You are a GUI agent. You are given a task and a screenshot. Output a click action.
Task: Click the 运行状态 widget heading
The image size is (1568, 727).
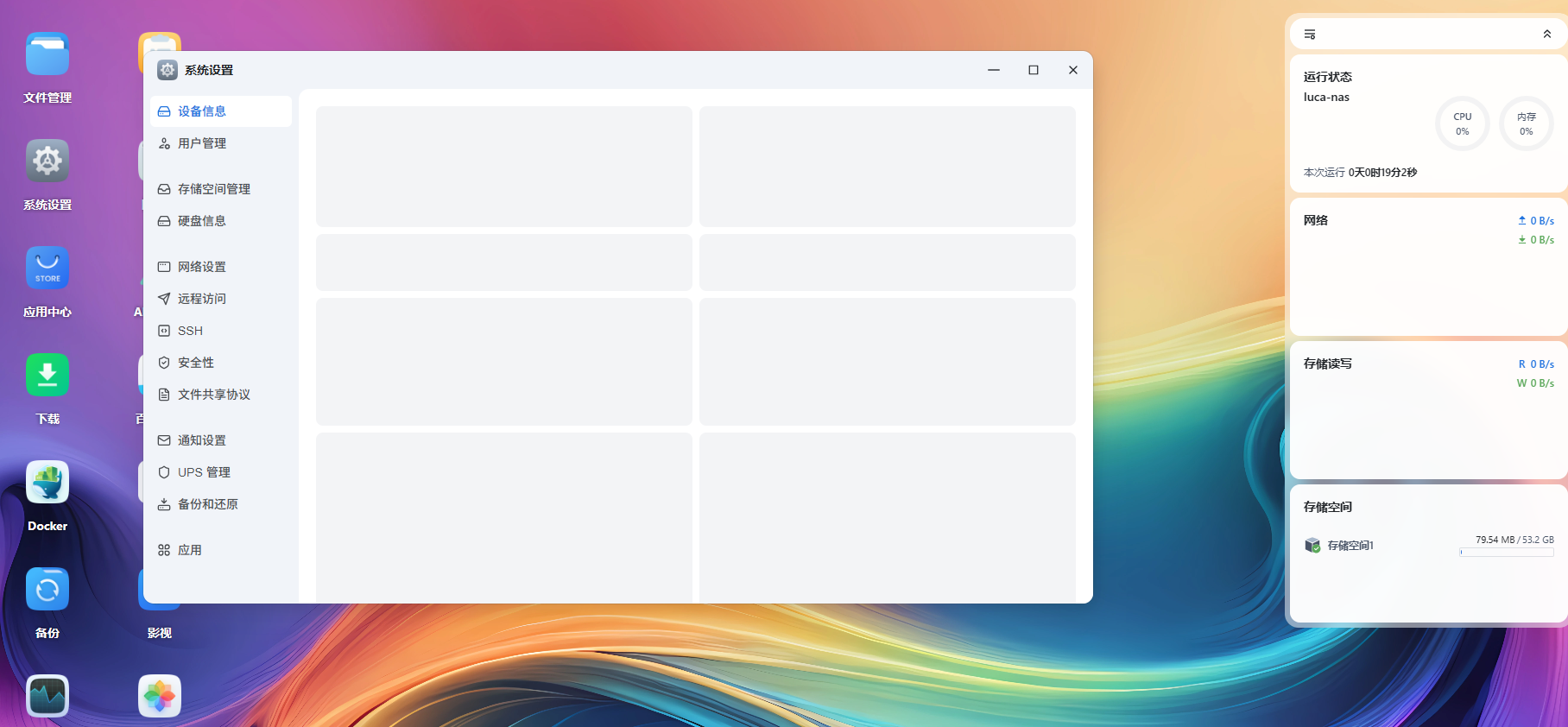1328,77
